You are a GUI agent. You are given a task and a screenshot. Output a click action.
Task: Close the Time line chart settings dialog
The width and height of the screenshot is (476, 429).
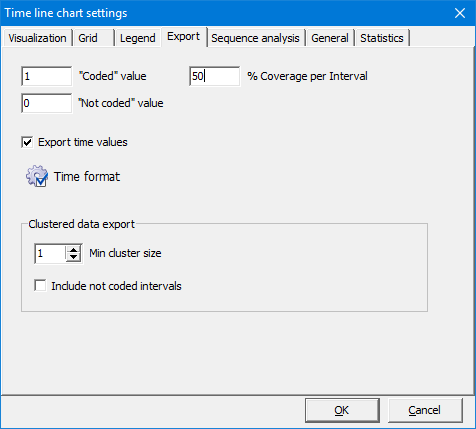460,13
